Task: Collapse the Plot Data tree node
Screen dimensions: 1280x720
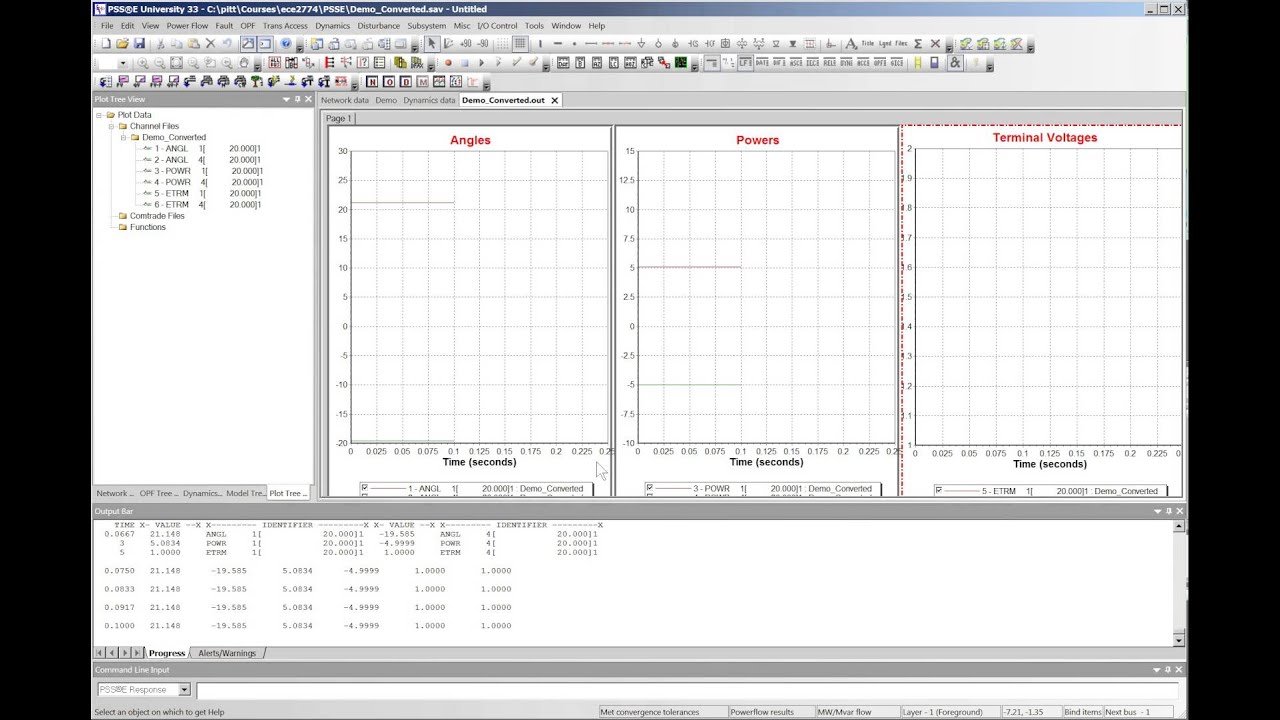Action: click(x=99, y=115)
